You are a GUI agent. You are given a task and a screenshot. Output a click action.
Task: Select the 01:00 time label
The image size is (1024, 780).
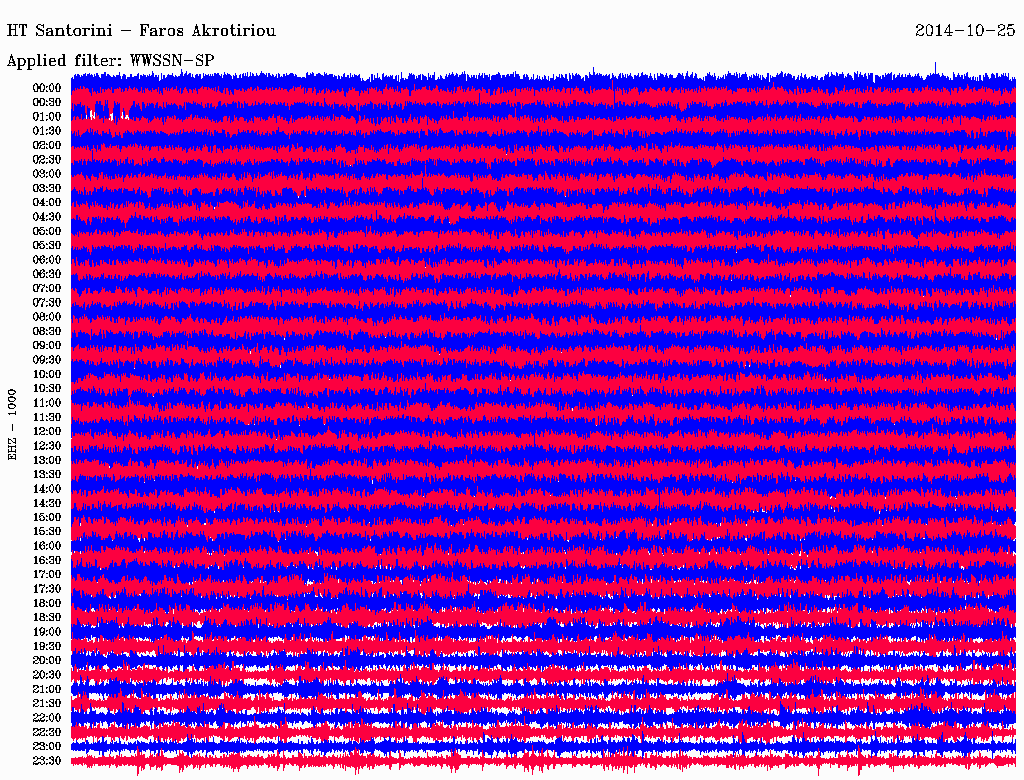(x=47, y=117)
